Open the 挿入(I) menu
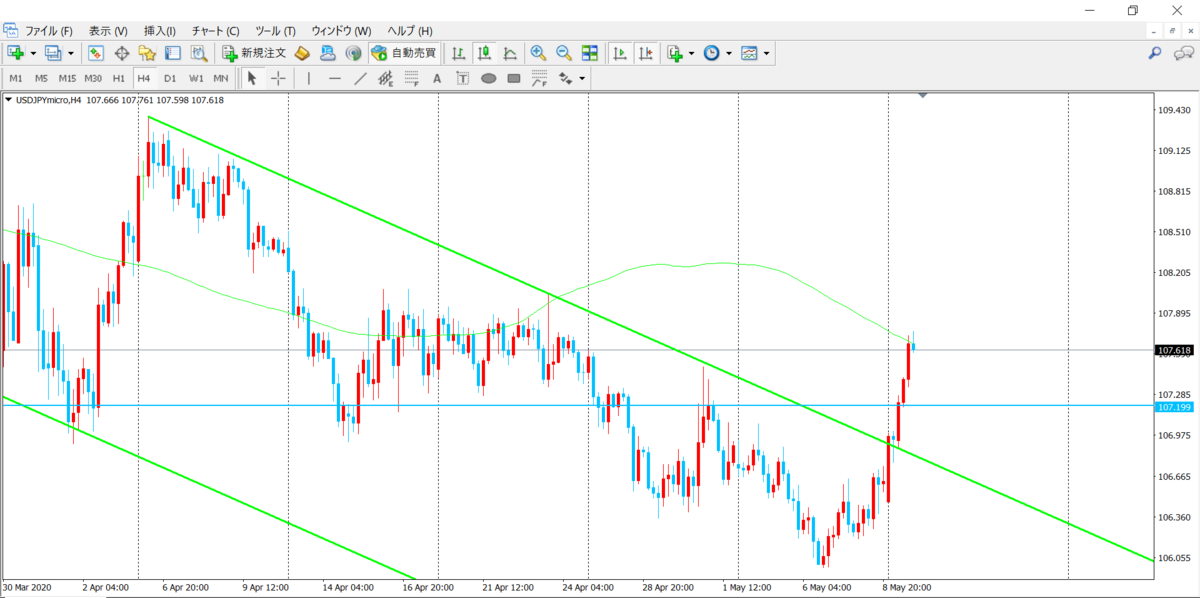The height and width of the screenshot is (598, 1200). pos(160,31)
